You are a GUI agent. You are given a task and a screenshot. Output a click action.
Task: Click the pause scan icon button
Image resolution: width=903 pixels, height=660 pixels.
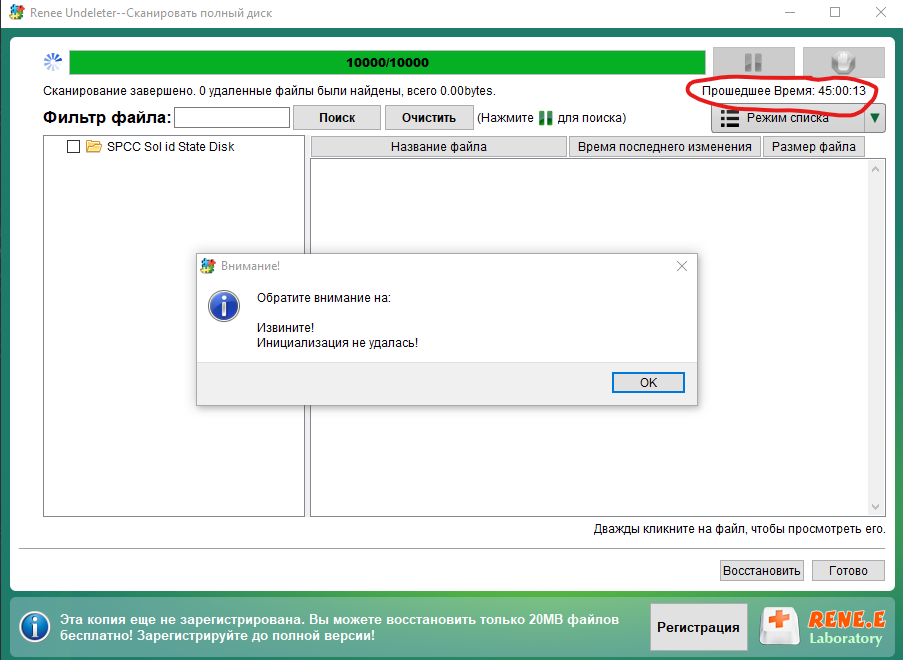click(753, 62)
